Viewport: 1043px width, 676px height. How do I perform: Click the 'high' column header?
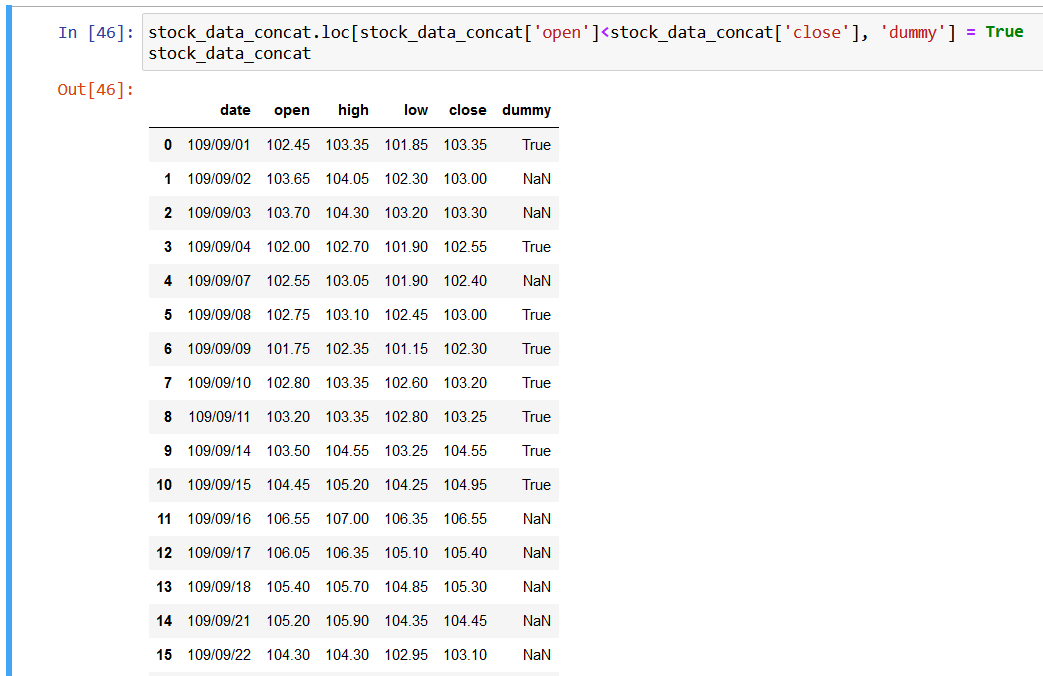(353, 110)
